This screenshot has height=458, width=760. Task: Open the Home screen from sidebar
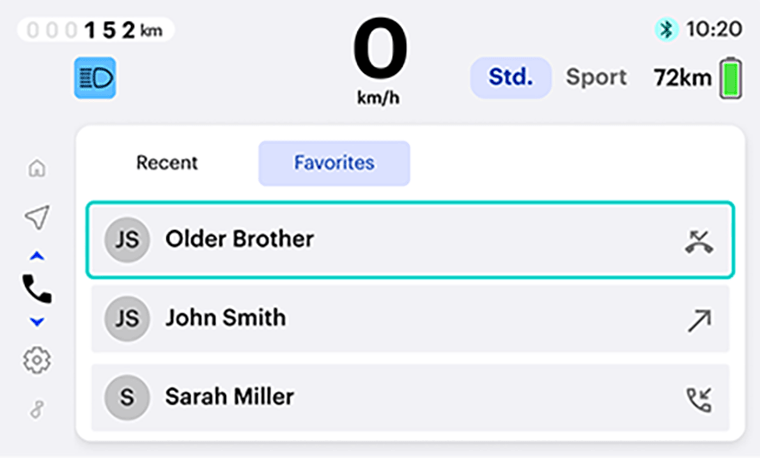(37, 168)
